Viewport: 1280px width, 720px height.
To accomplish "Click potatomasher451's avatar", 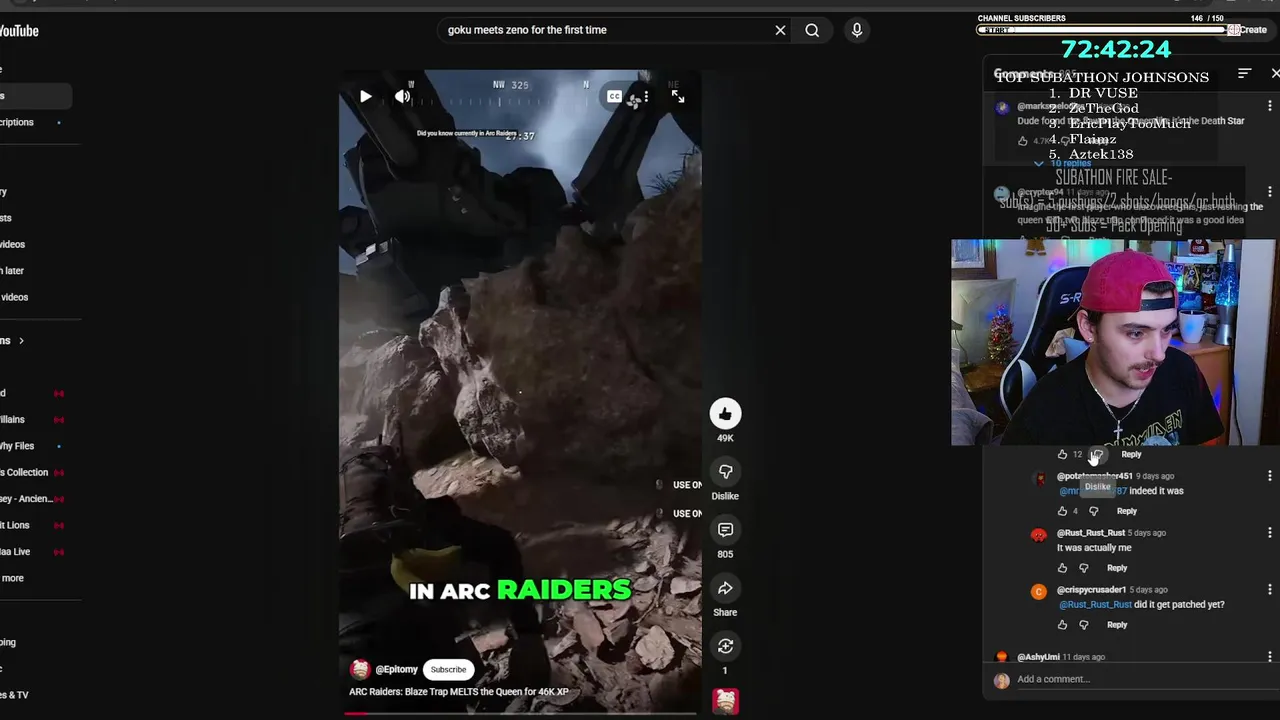I will coord(1039,479).
